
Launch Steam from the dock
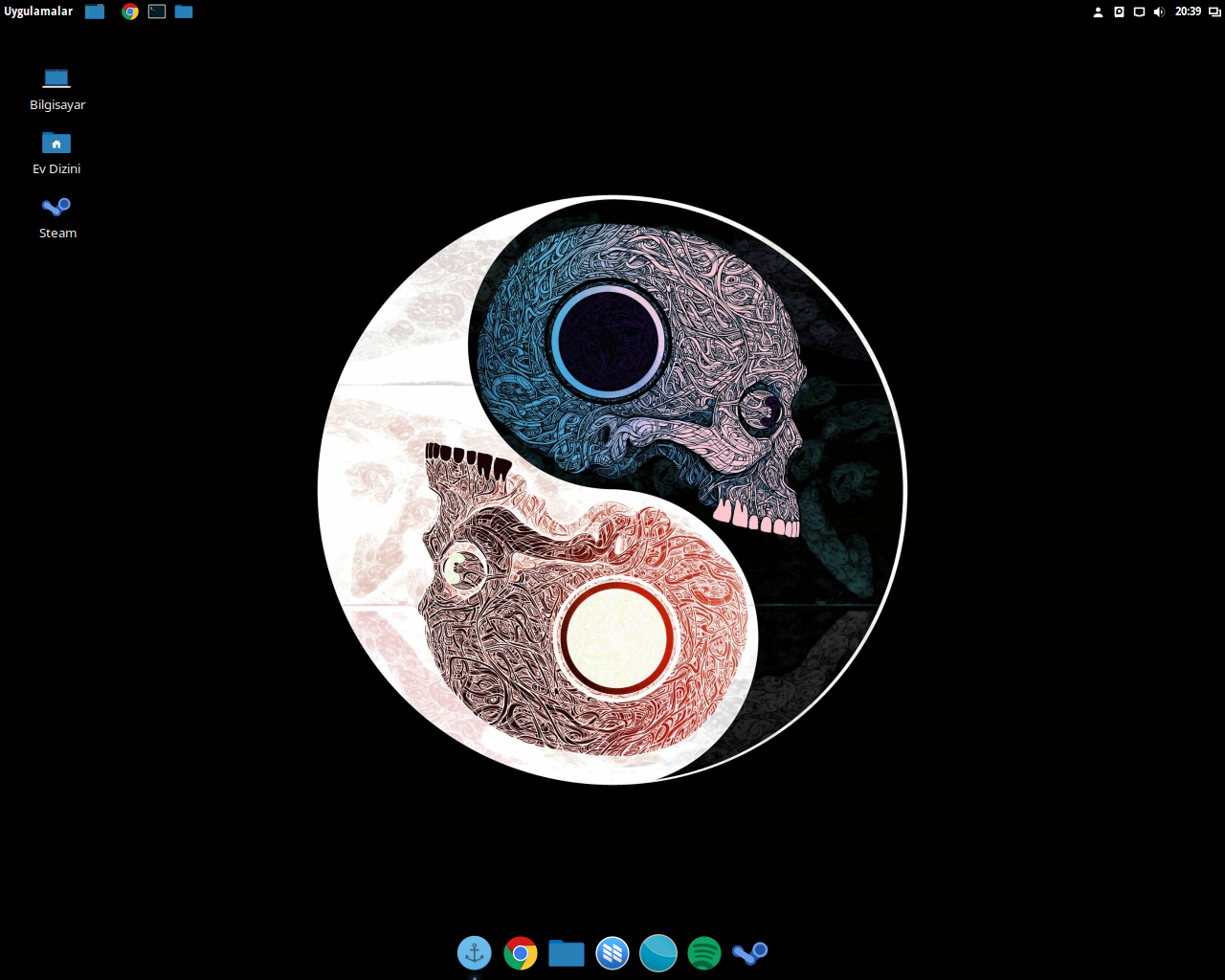(750, 953)
